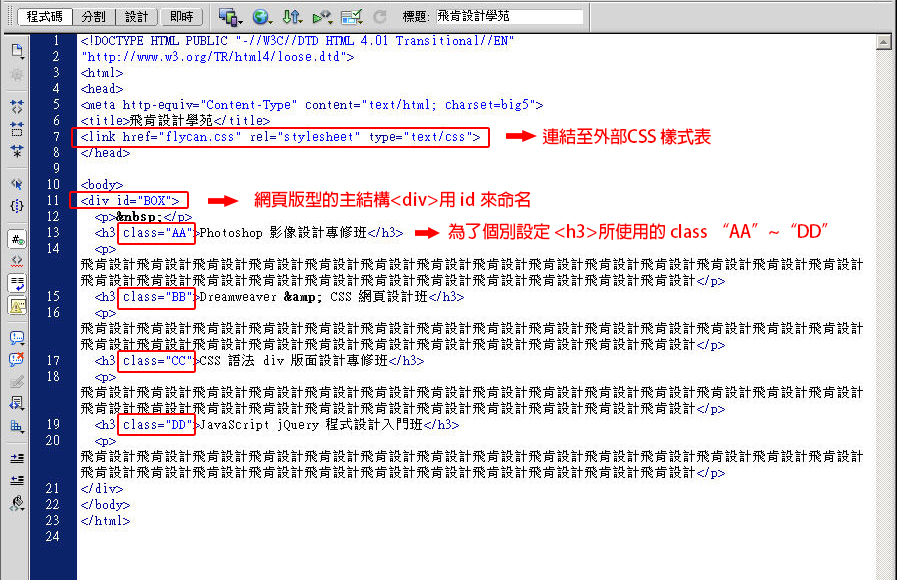Select the parent tag icon
Screen dimensions: 897x580
(x=17, y=184)
